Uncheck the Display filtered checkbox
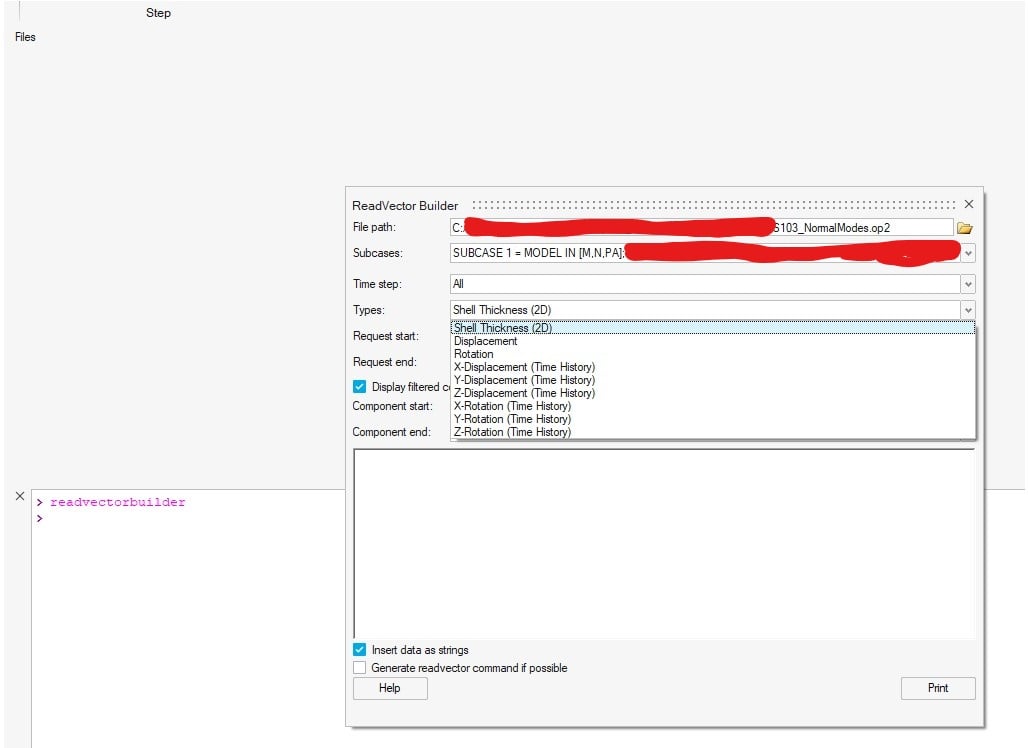 pyautogui.click(x=359, y=386)
